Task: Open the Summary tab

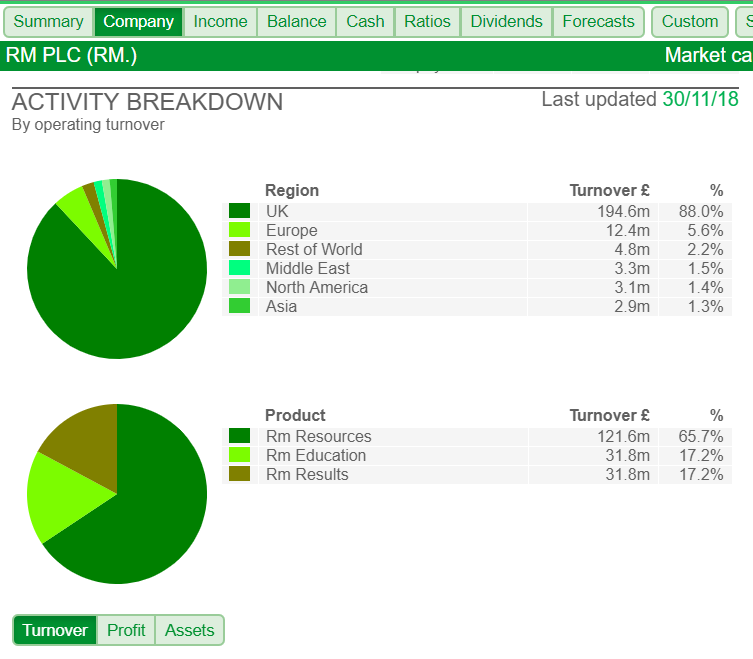Action: coord(49,22)
